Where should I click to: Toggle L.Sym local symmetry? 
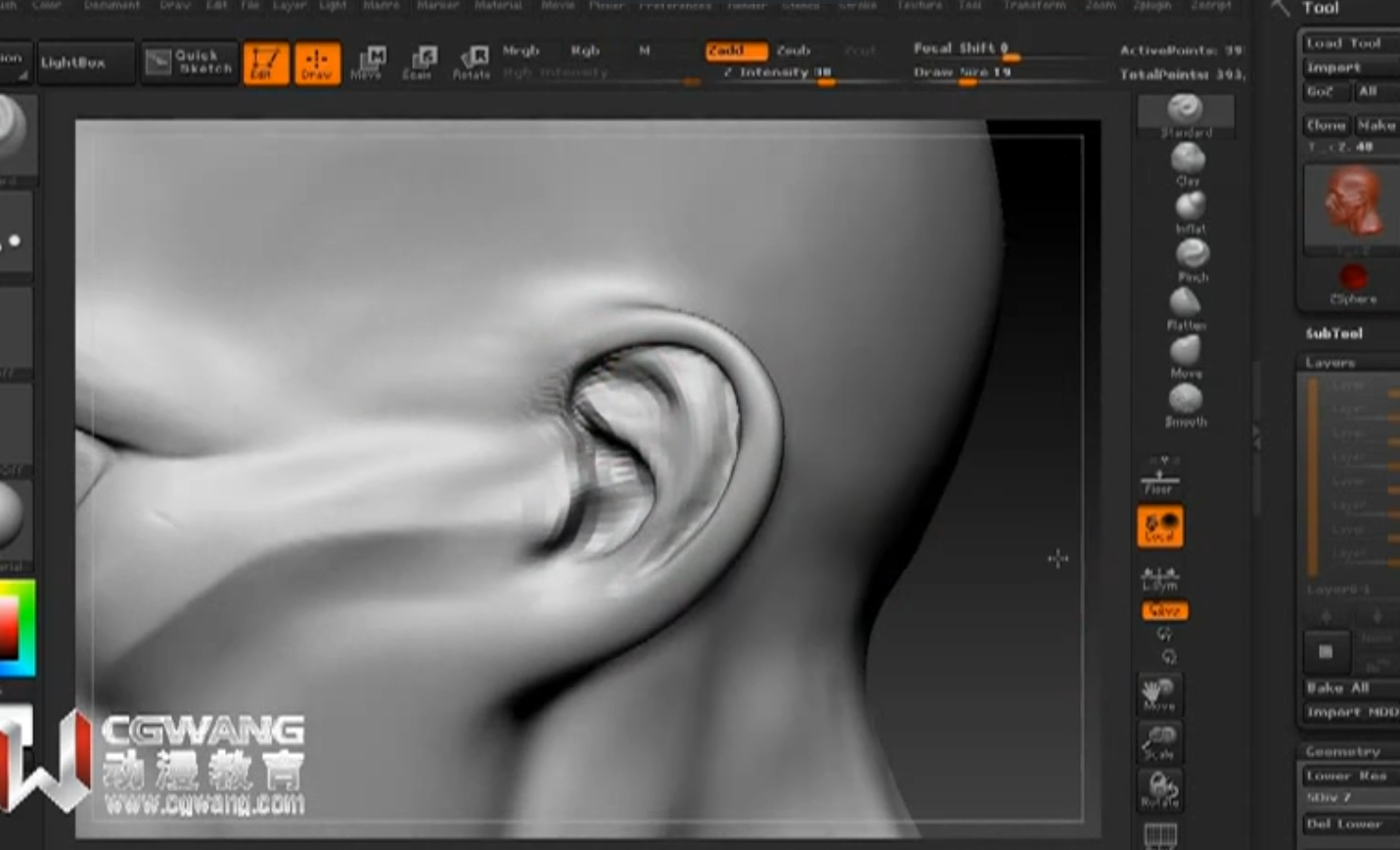1159,578
